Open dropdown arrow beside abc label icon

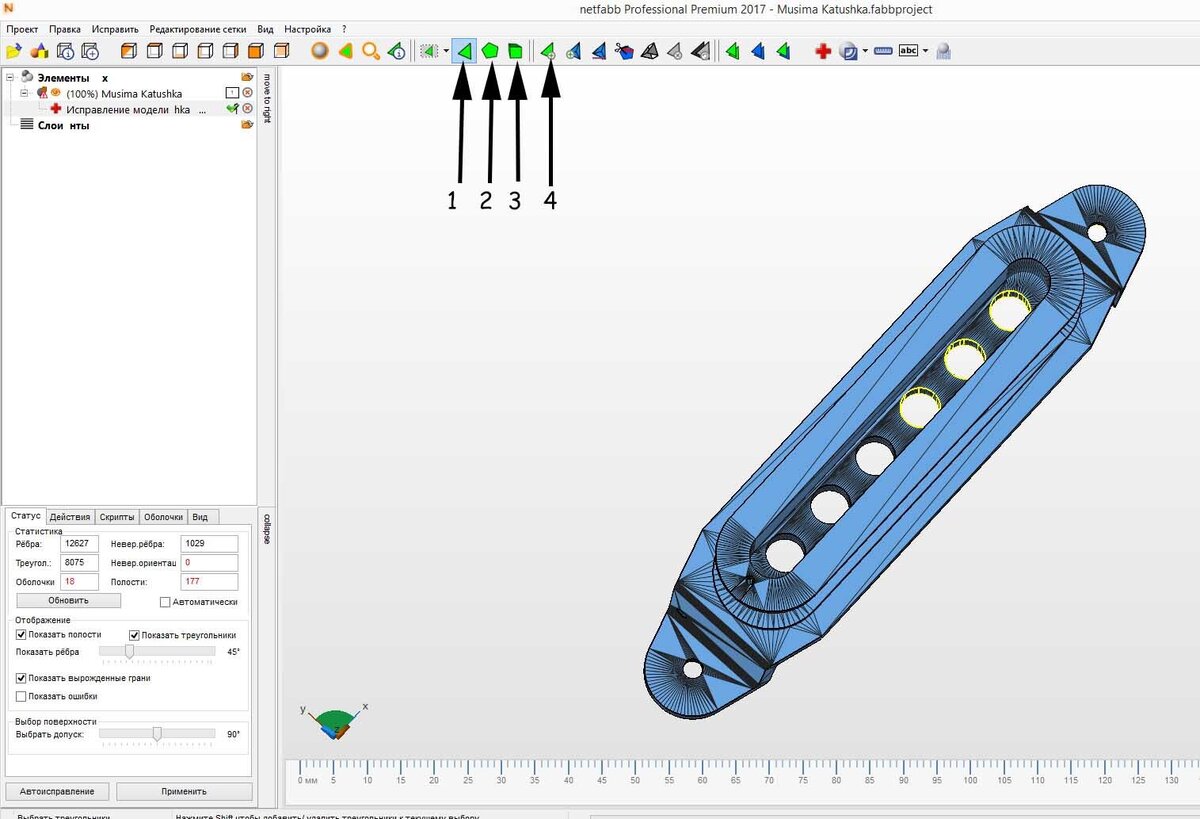pyautogui.click(x=925, y=51)
